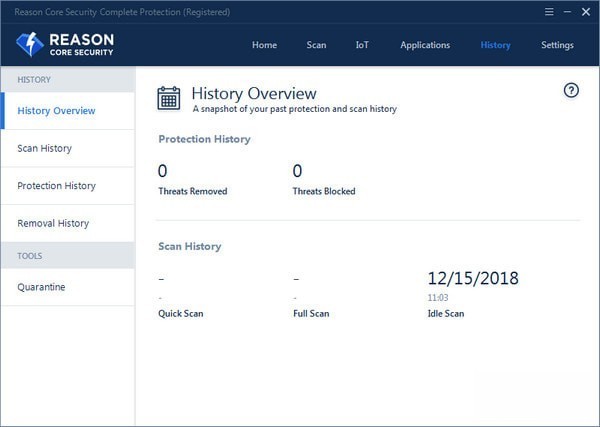This screenshot has width=600, height=427.
Task: Open Quarantine under Tools
Action: pos(68,287)
